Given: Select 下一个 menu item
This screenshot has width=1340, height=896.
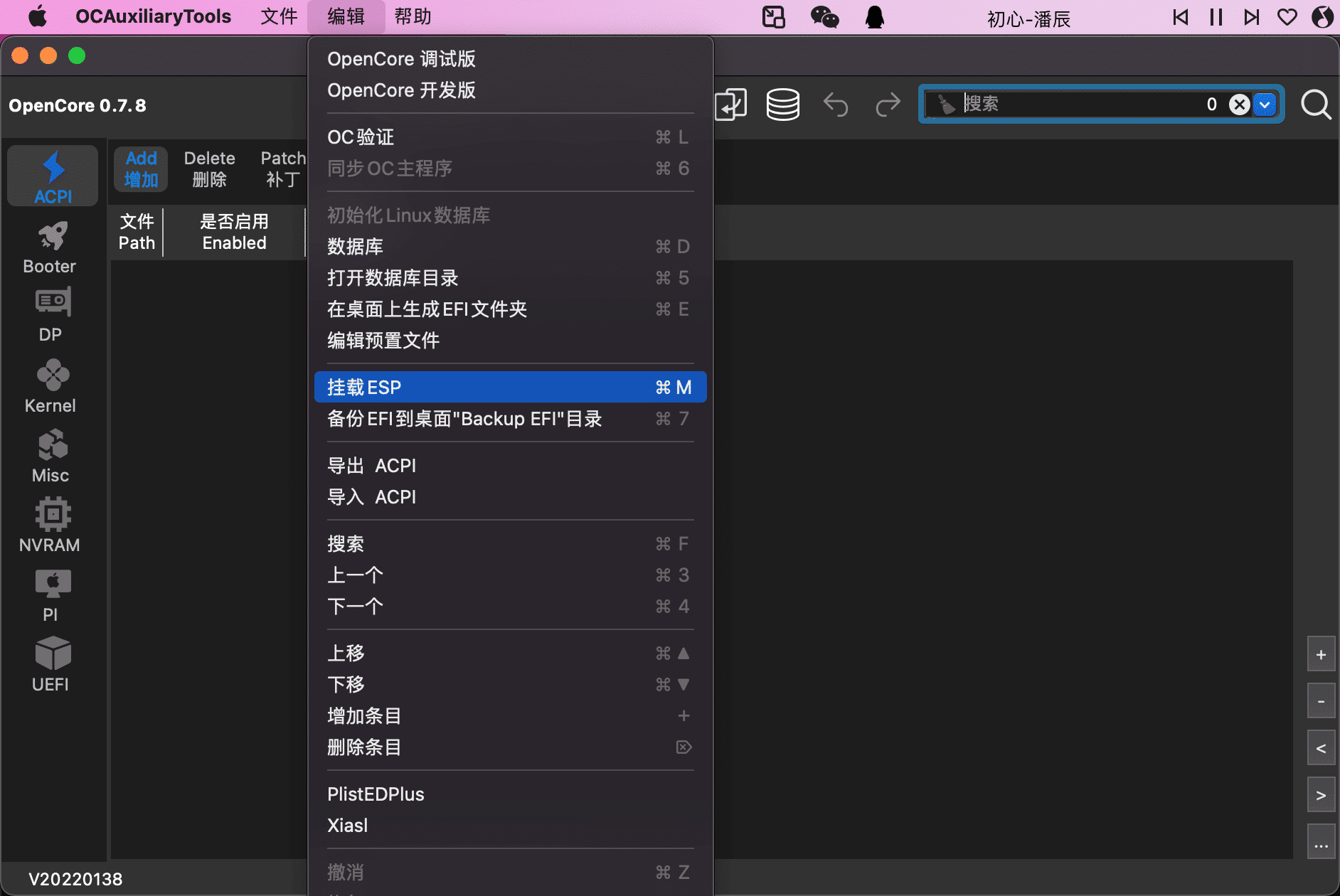Looking at the screenshot, I should coord(510,607).
